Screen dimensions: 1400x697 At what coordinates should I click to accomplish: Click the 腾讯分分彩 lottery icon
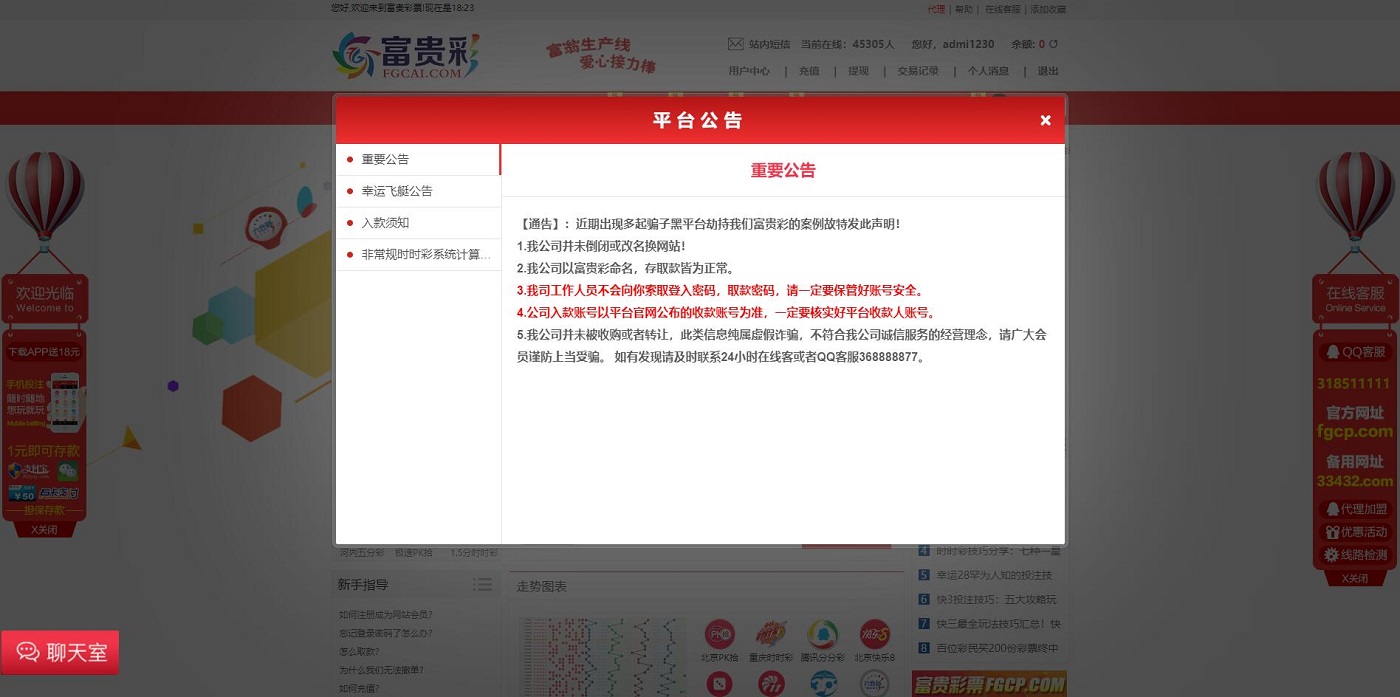[822, 635]
